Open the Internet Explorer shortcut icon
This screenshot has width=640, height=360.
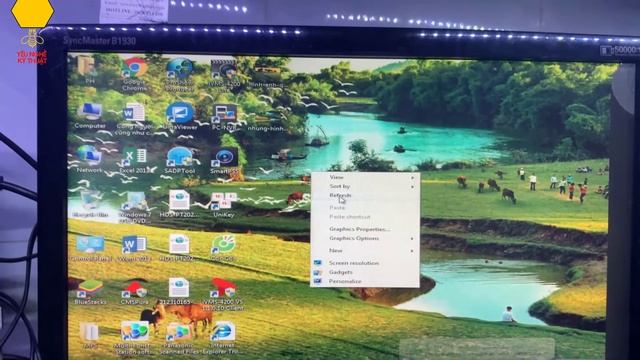tap(222, 338)
